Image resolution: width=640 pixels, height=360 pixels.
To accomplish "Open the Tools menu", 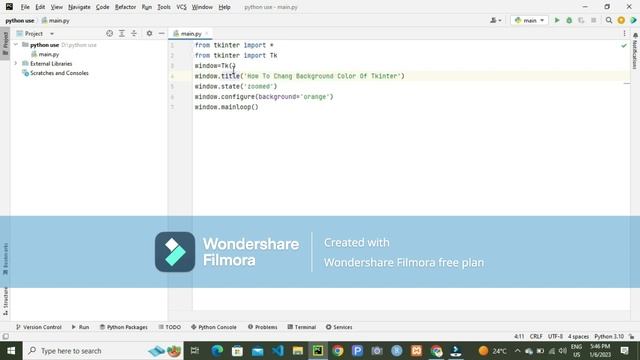I will click(164, 7).
